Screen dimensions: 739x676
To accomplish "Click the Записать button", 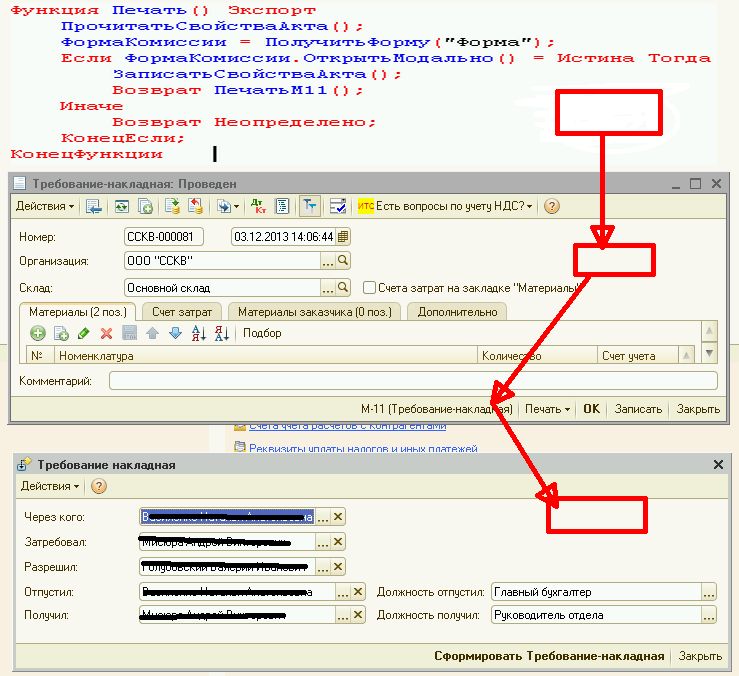I will point(638,409).
